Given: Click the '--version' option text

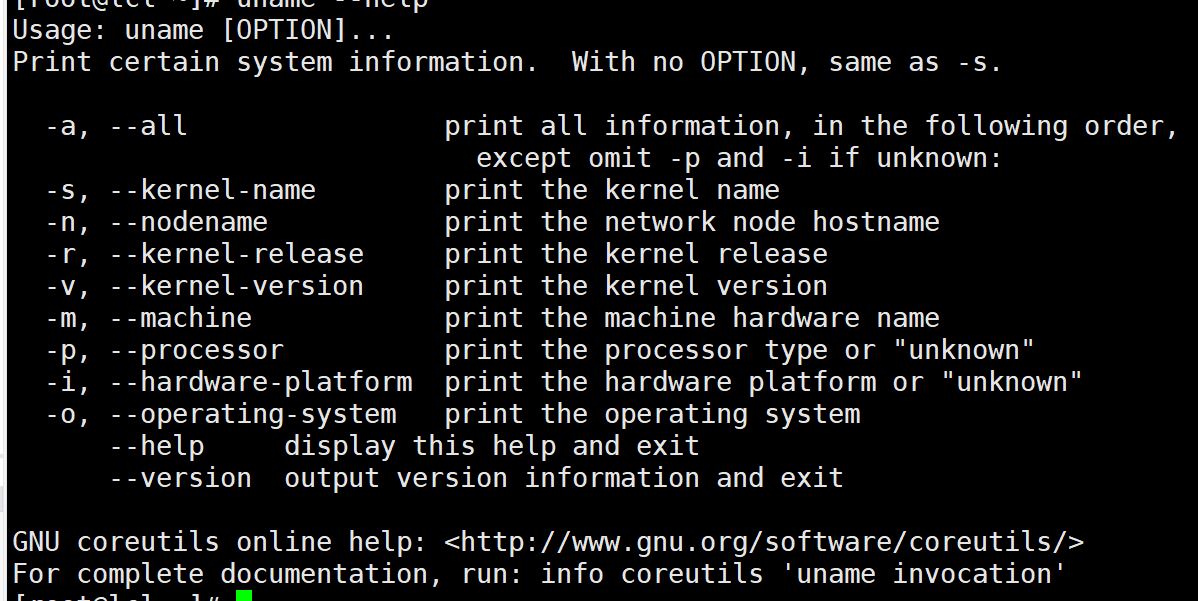Looking at the screenshot, I should pyautogui.click(x=181, y=479).
